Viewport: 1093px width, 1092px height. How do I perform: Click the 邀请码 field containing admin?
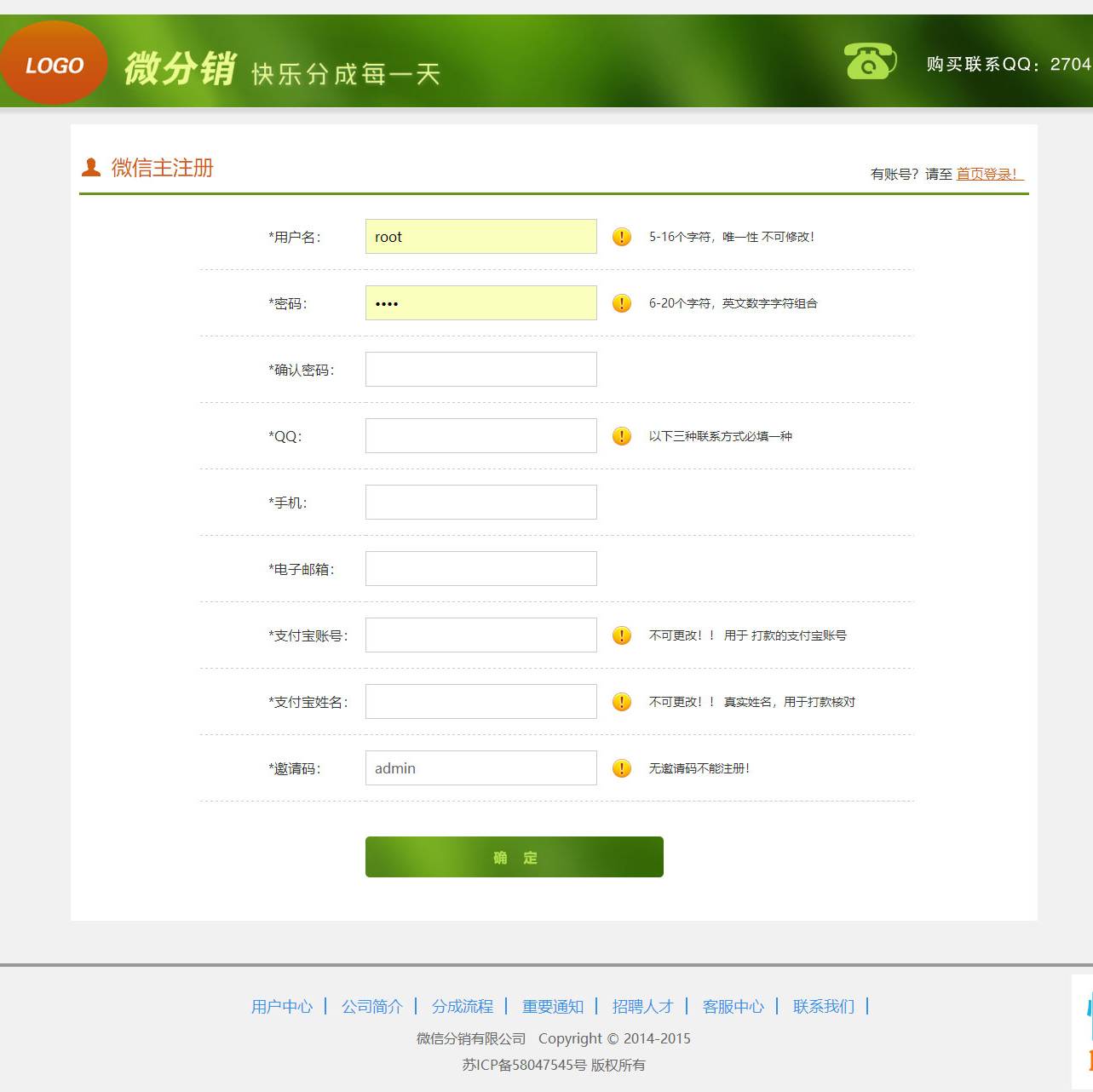point(480,768)
